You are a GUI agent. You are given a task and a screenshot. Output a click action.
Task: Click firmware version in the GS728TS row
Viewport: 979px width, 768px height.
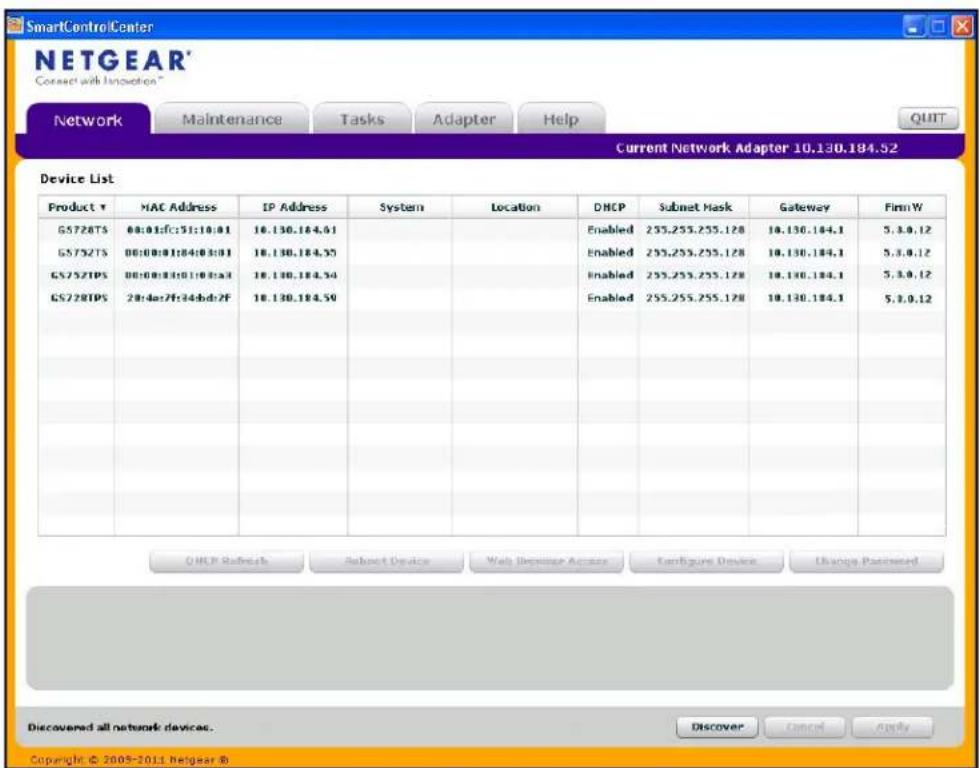pos(907,230)
